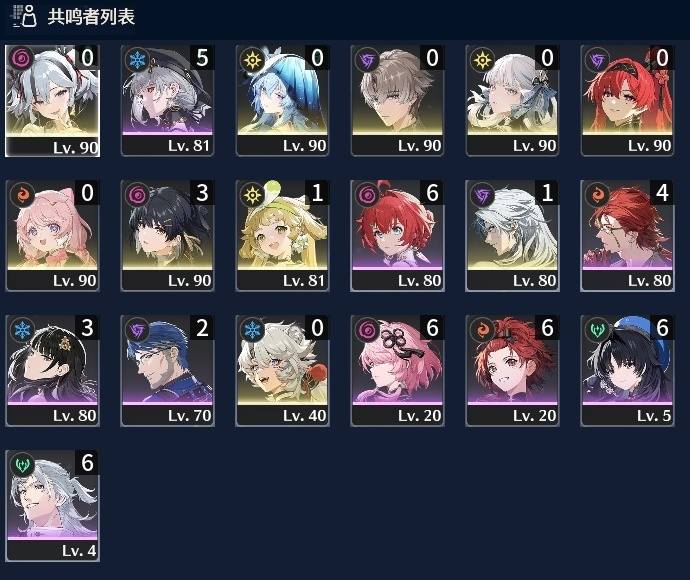This screenshot has height=580, width=690.
Task: Select the red long-haired Lv. 90 character
Action: click(x=627, y=100)
